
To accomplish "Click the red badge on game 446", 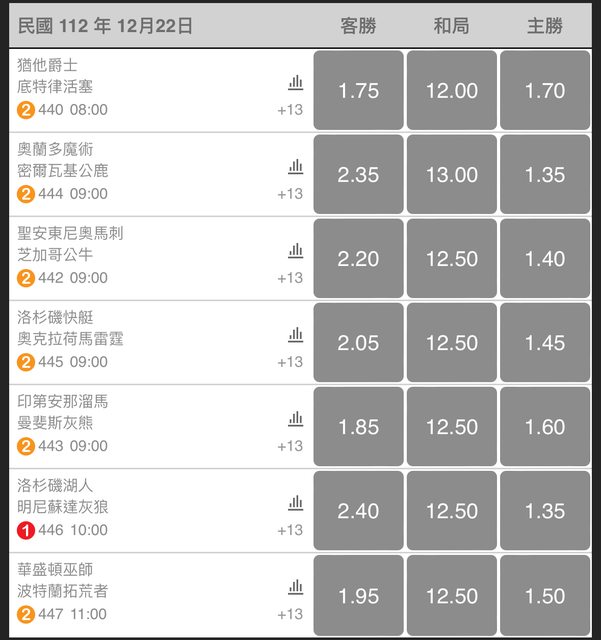I will [26, 530].
